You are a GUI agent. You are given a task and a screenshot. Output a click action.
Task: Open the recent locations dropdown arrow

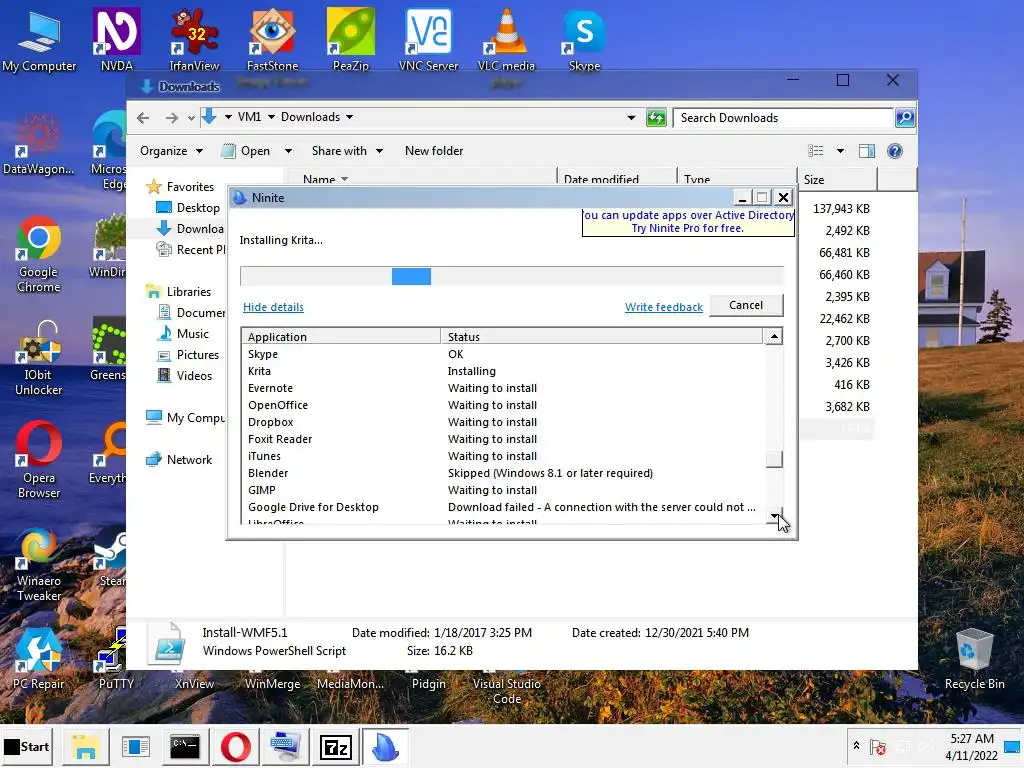[x=191, y=118]
